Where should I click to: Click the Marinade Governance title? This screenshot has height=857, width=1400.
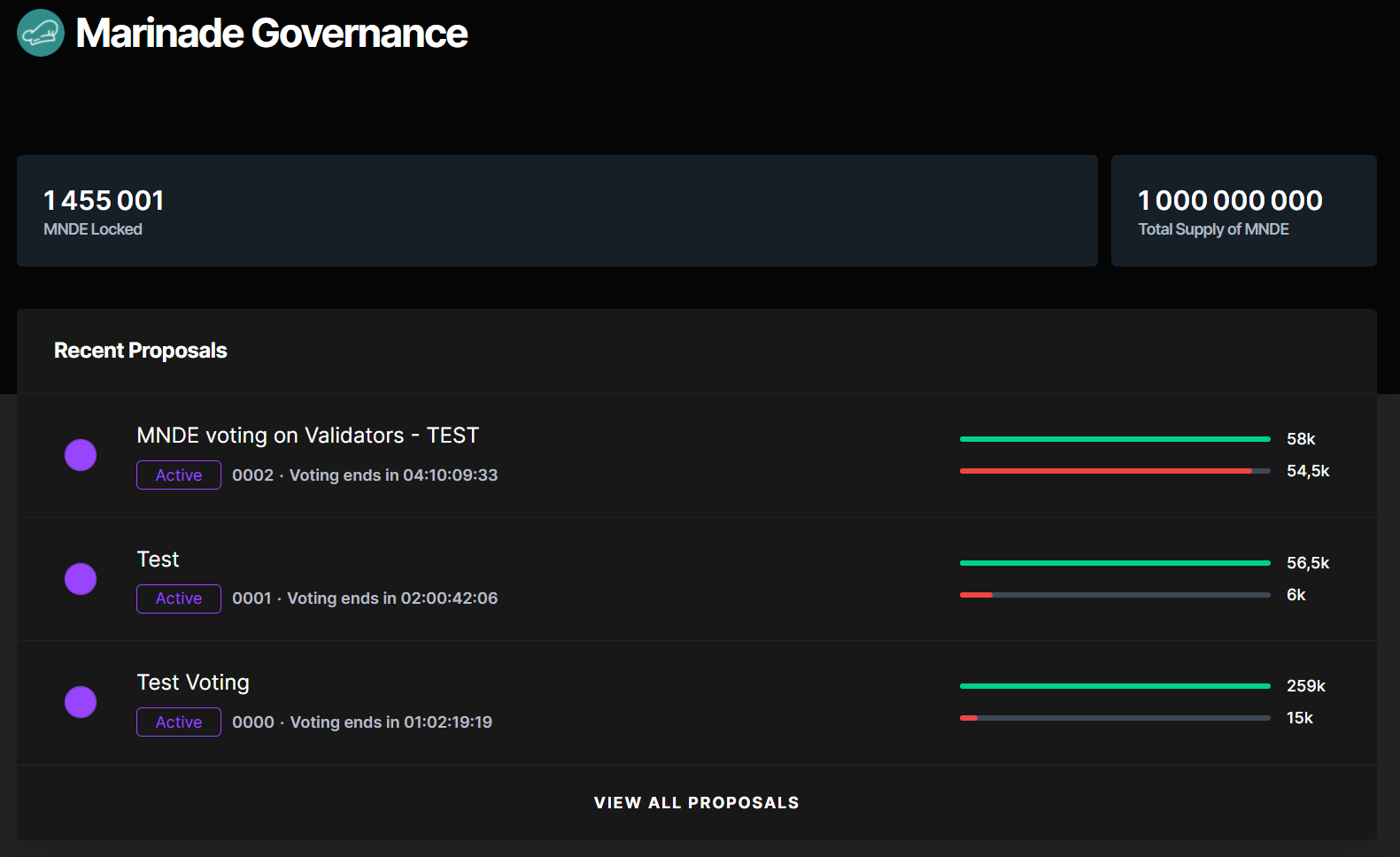272,34
